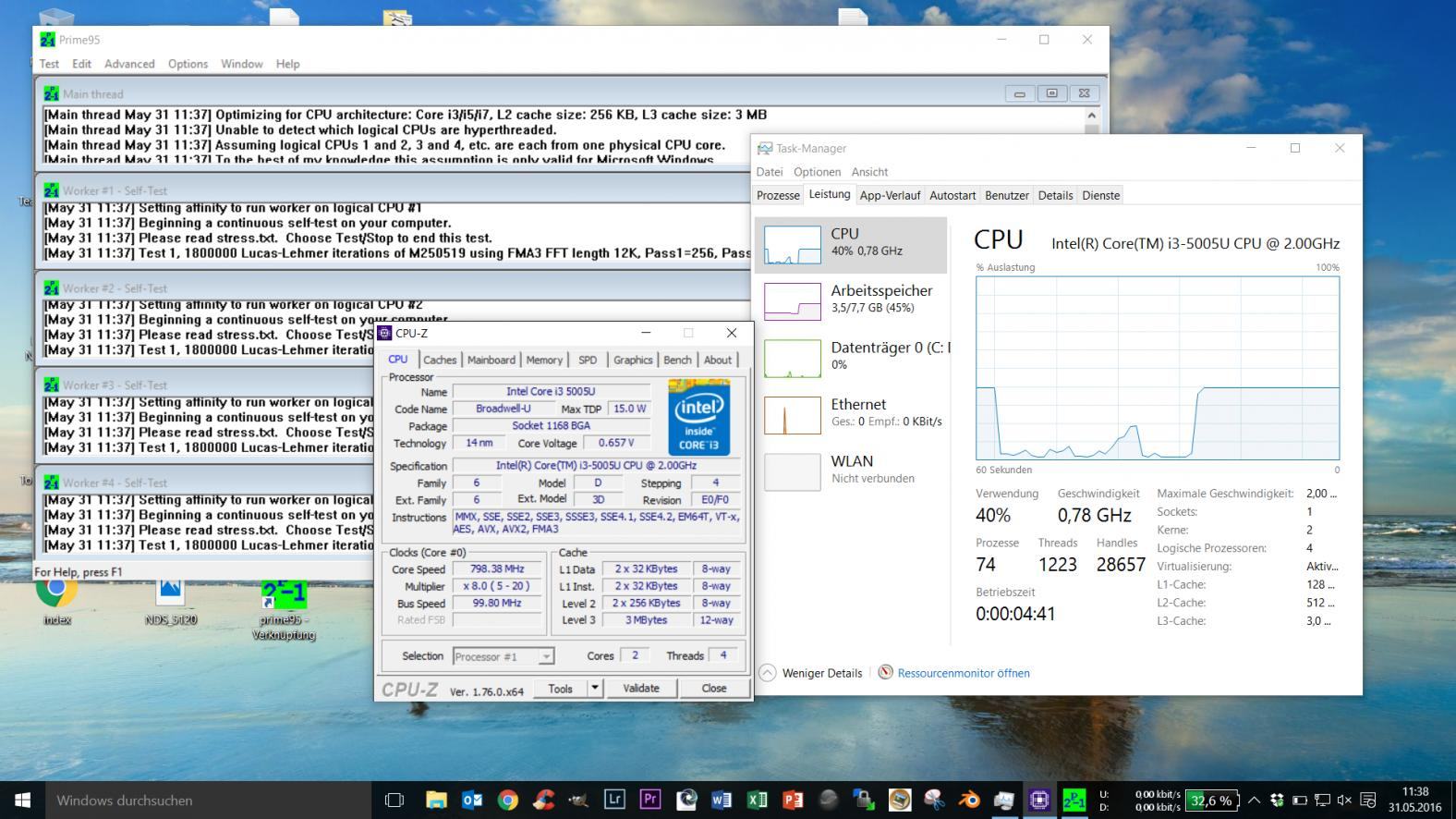The image size is (1456, 819).
Task: Show hidden system tray icons
Action: pyautogui.click(x=1254, y=801)
